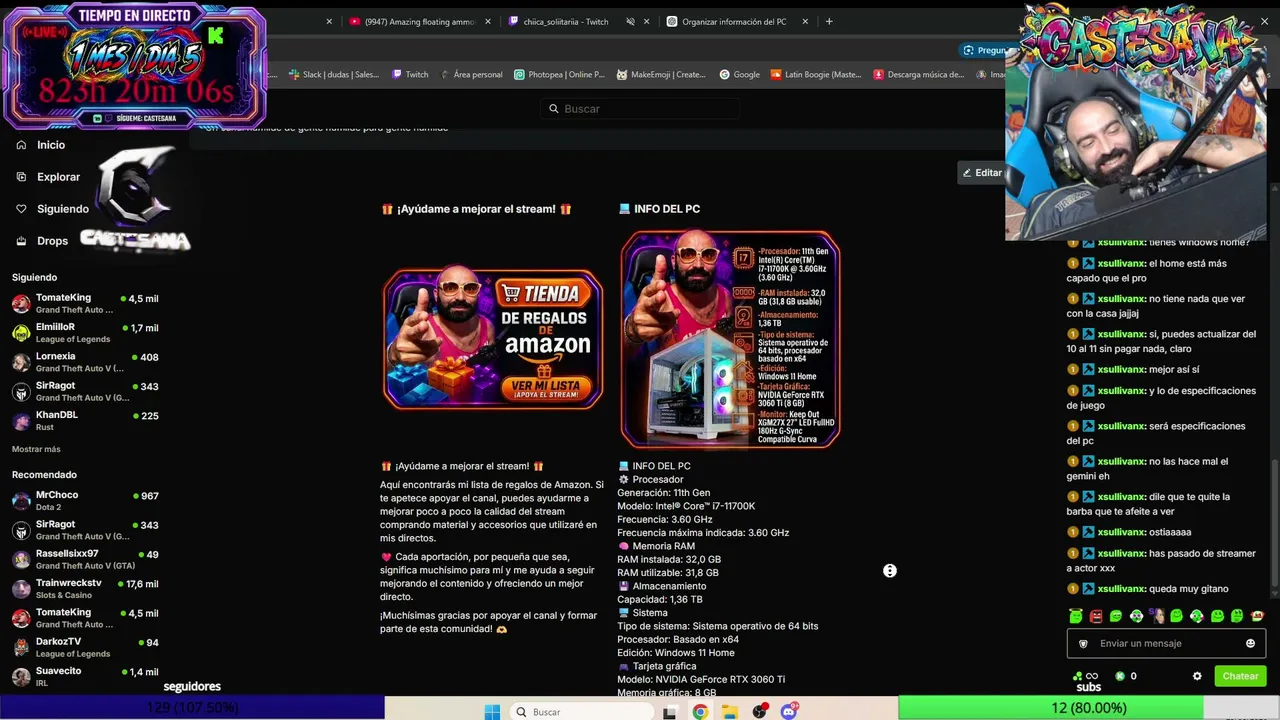1280x720 pixels.
Task: Click the shield icon in chat input
Action: (x=1083, y=644)
